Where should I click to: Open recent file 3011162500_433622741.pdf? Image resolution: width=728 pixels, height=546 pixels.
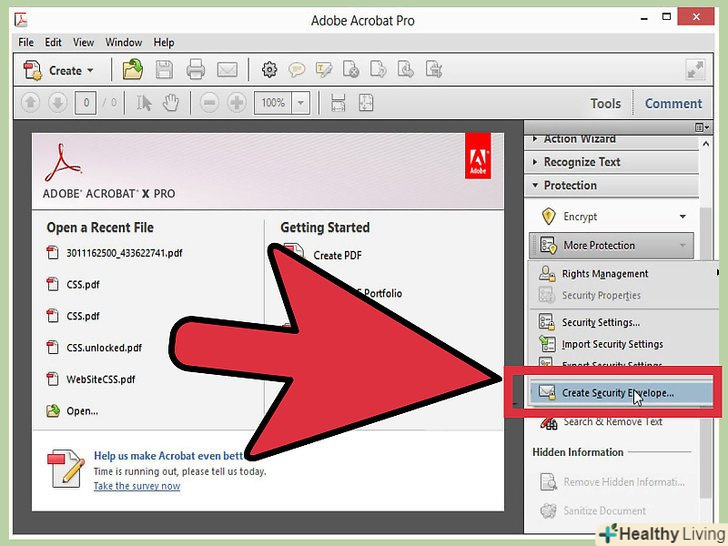(x=114, y=253)
